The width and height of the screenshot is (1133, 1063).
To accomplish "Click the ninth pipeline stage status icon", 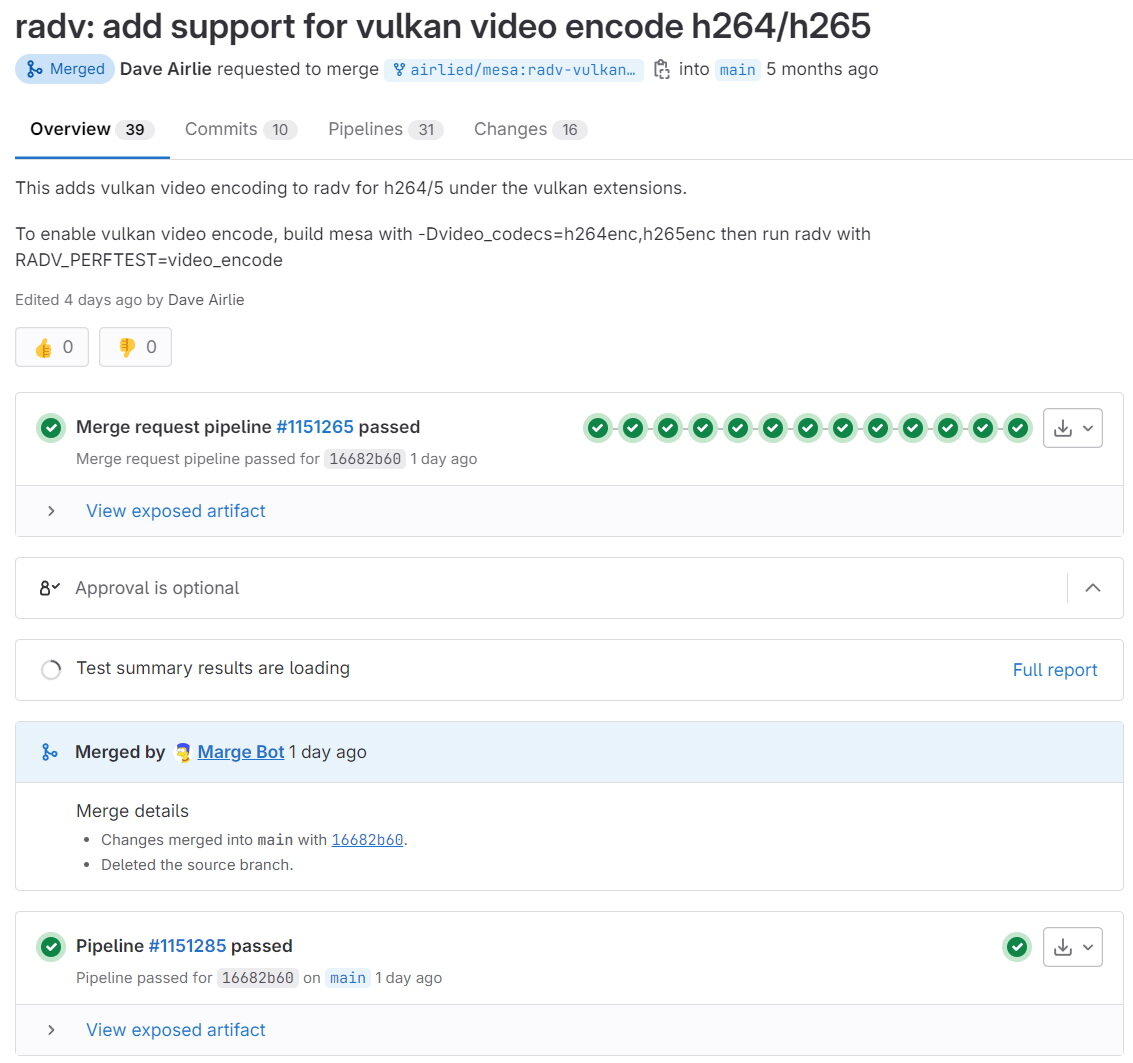I will click(878, 429).
